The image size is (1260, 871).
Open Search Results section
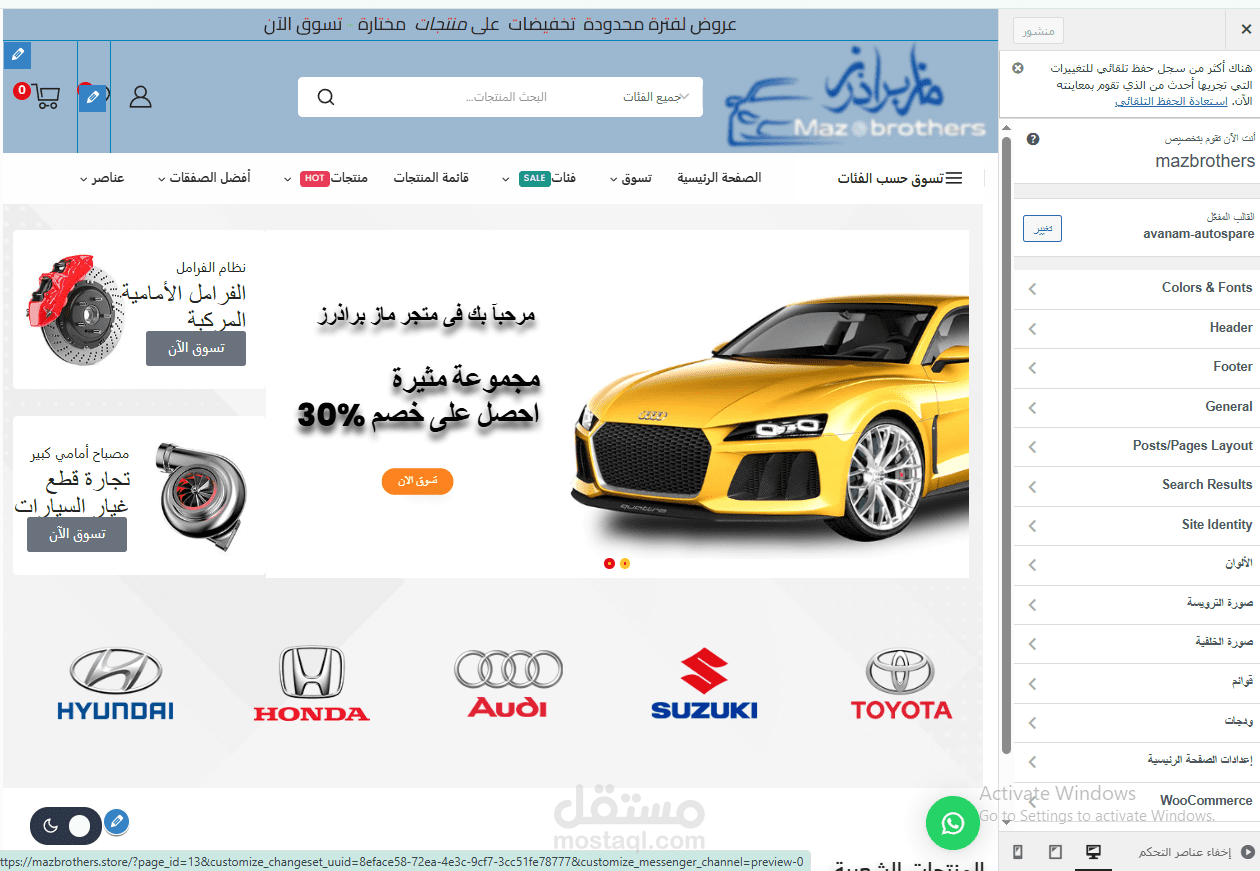(x=1136, y=485)
